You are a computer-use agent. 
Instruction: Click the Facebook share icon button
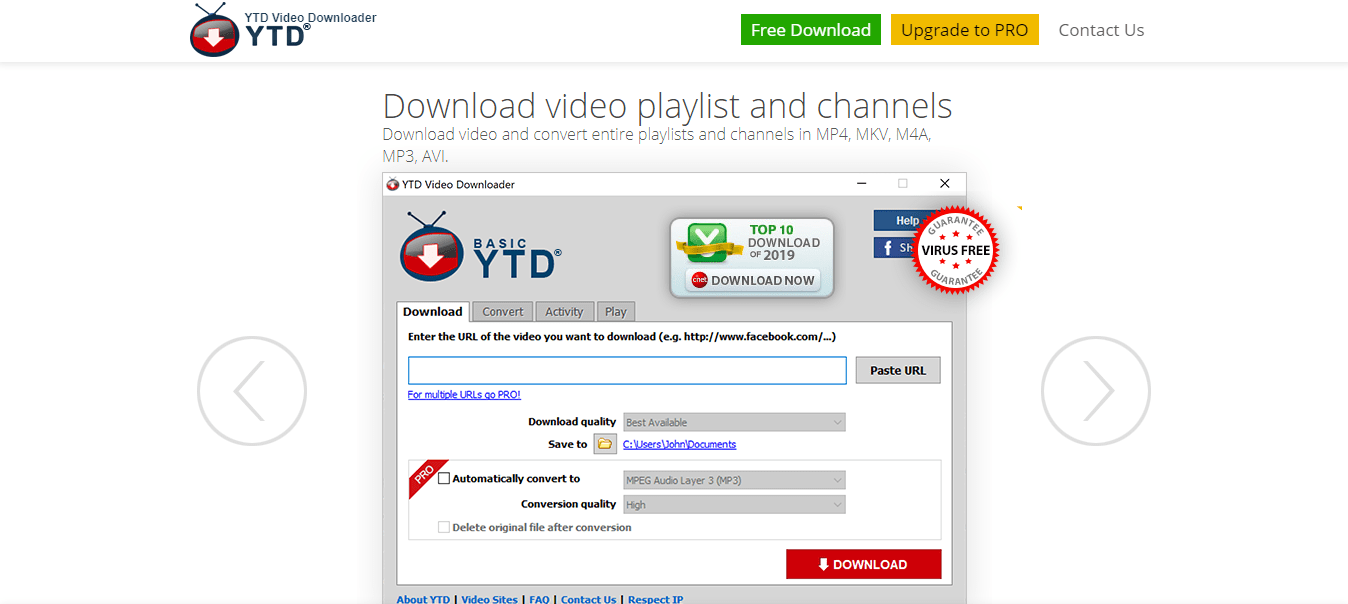click(893, 247)
